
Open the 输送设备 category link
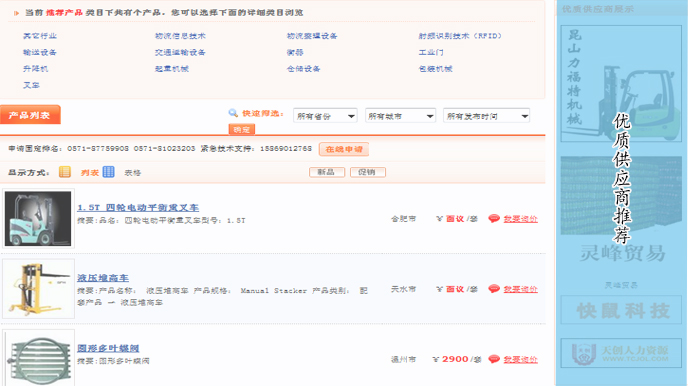click(40, 52)
